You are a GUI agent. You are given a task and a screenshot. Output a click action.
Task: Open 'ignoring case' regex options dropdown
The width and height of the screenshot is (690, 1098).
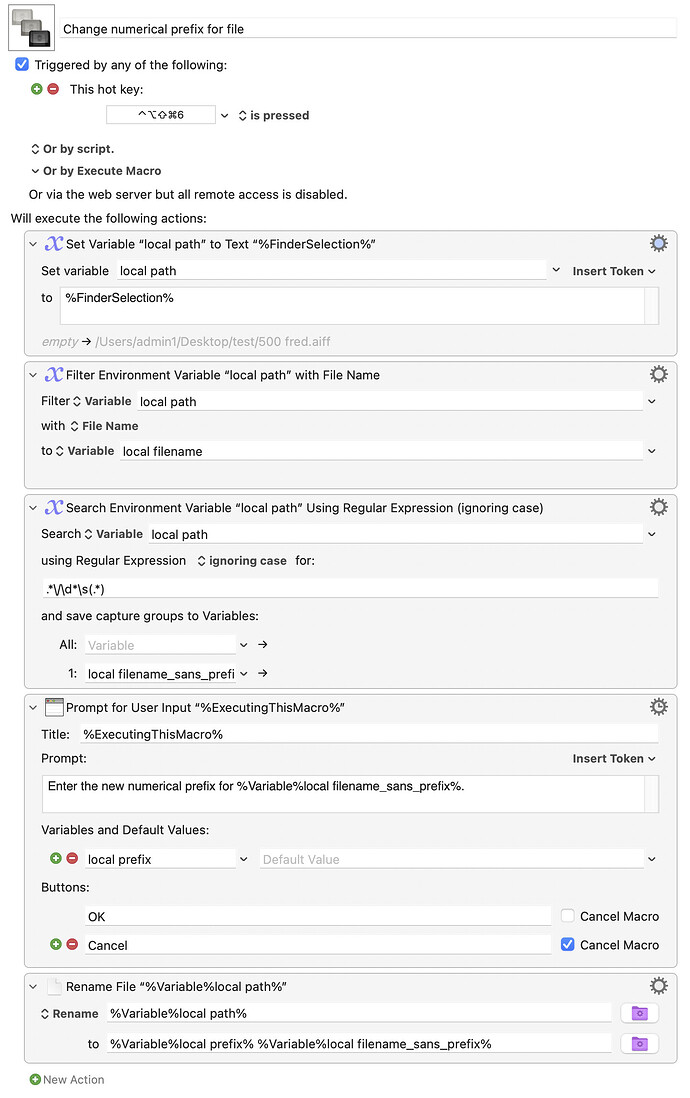tap(241, 561)
